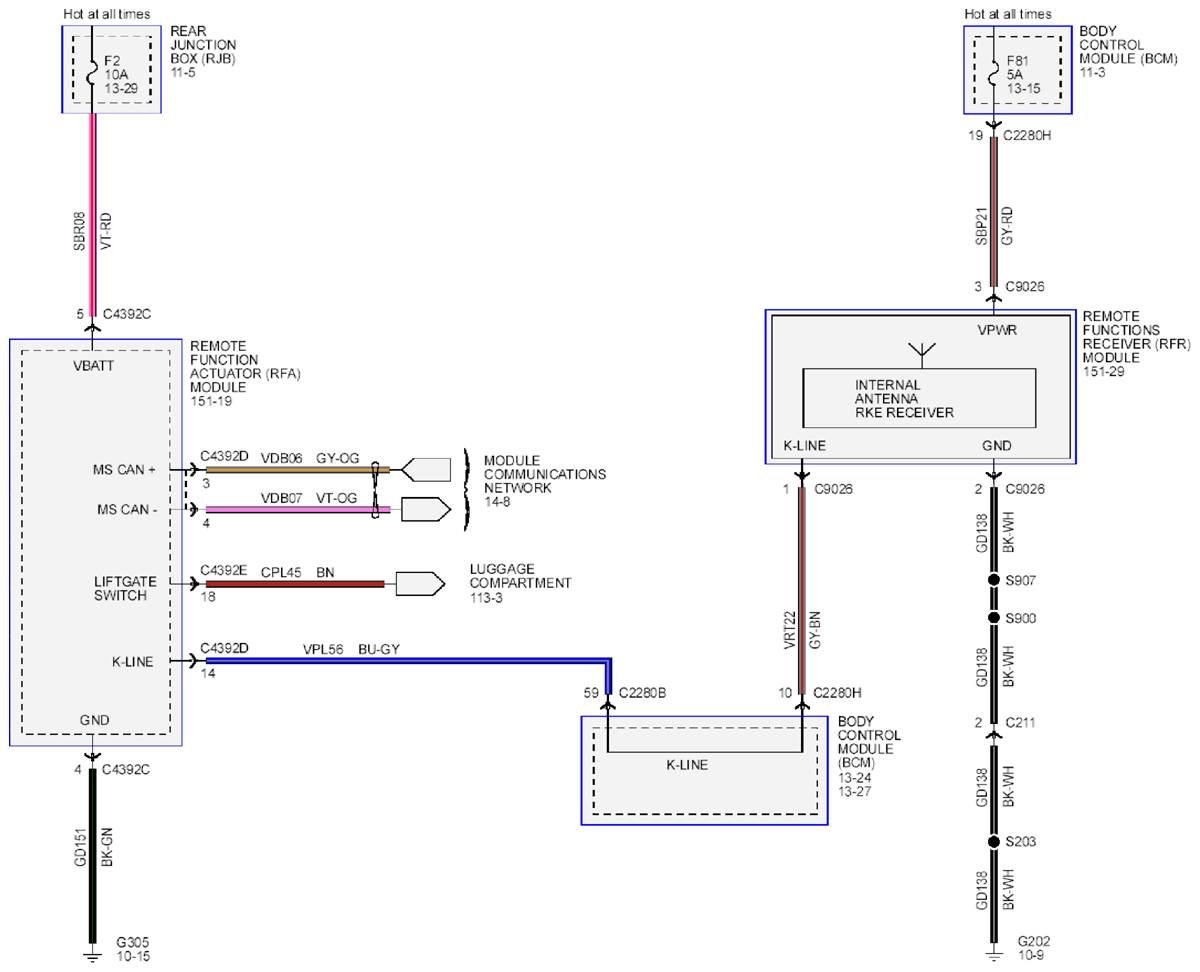Click Hot at all times above RJB
1200x972 pixels.
pos(105,14)
